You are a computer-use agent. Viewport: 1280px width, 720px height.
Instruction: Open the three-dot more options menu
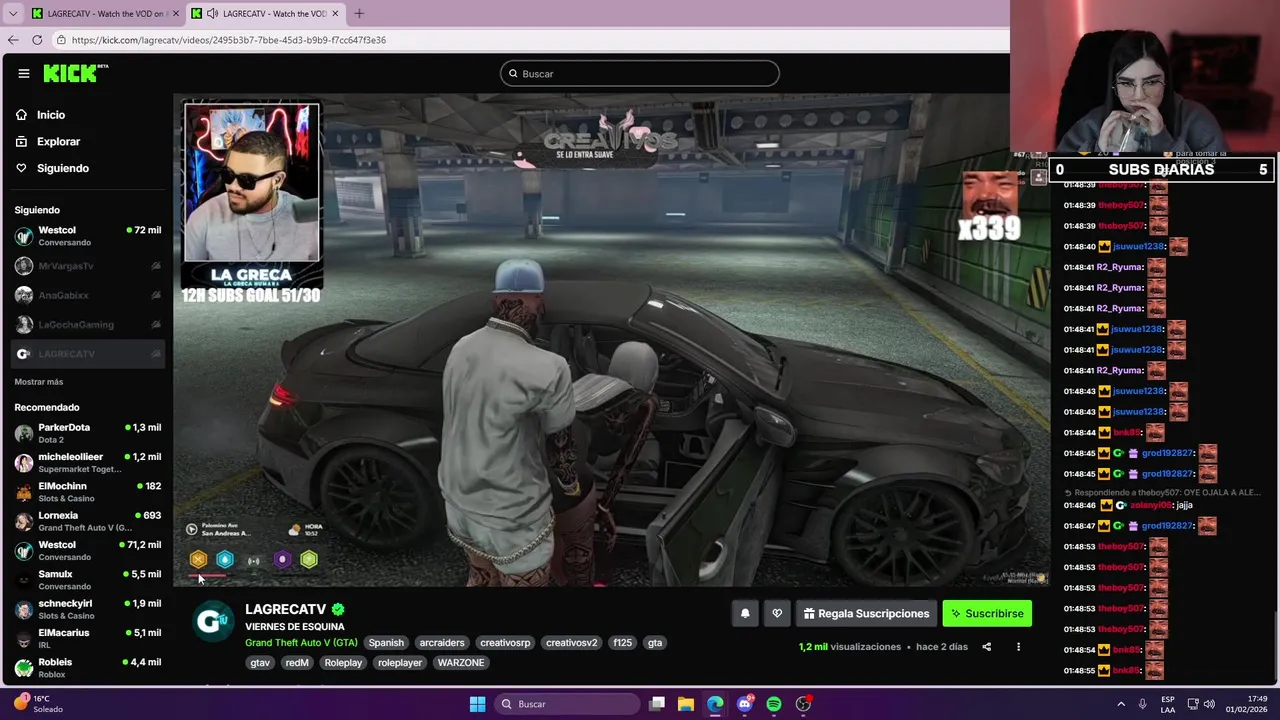point(1018,647)
